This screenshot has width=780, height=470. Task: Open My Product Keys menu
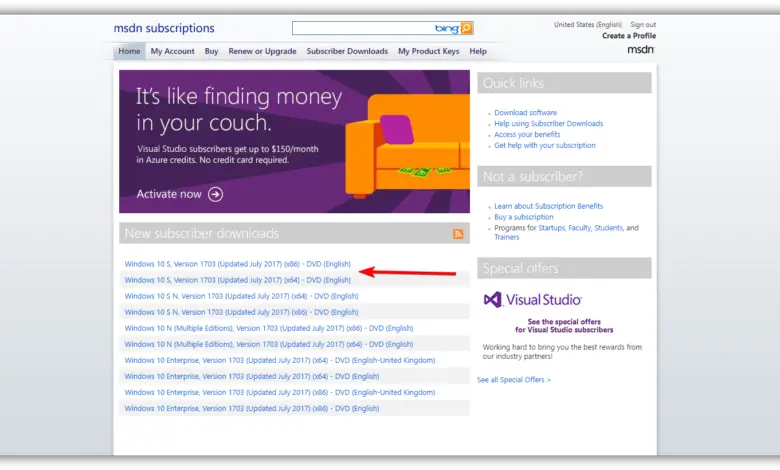pyautogui.click(x=428, y=51)
